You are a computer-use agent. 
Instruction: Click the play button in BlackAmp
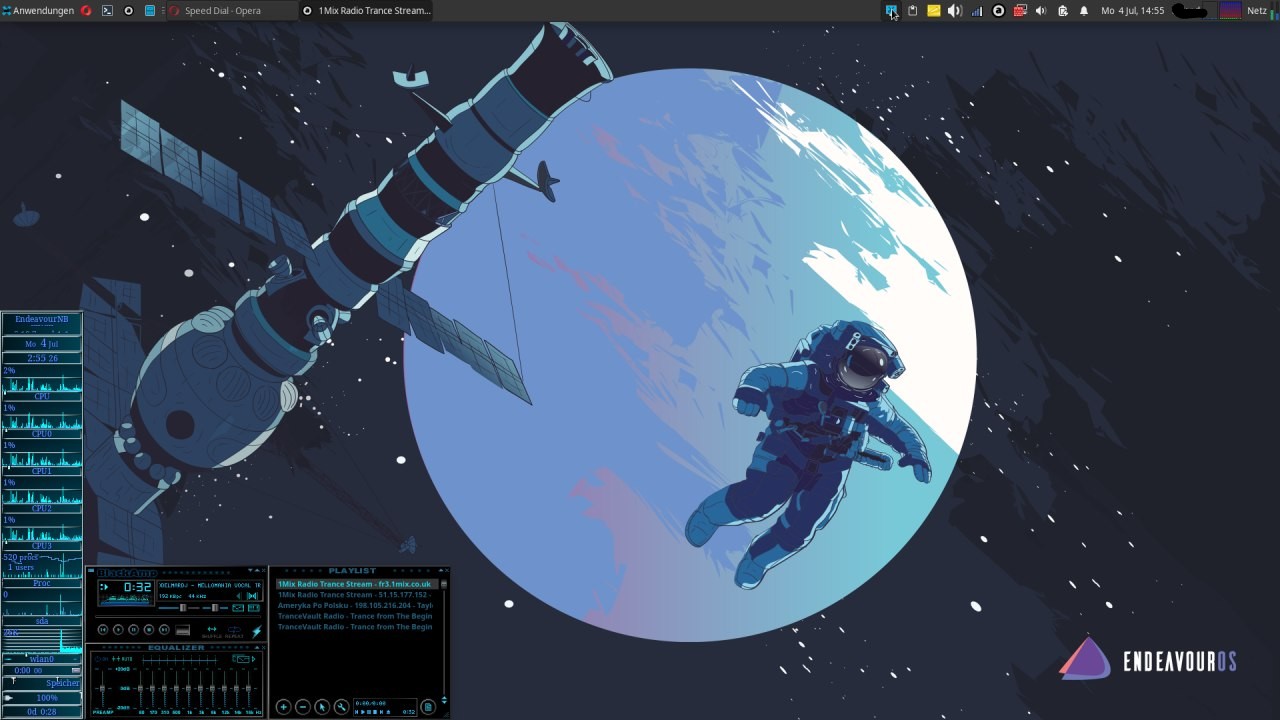(x=118, y=630)
